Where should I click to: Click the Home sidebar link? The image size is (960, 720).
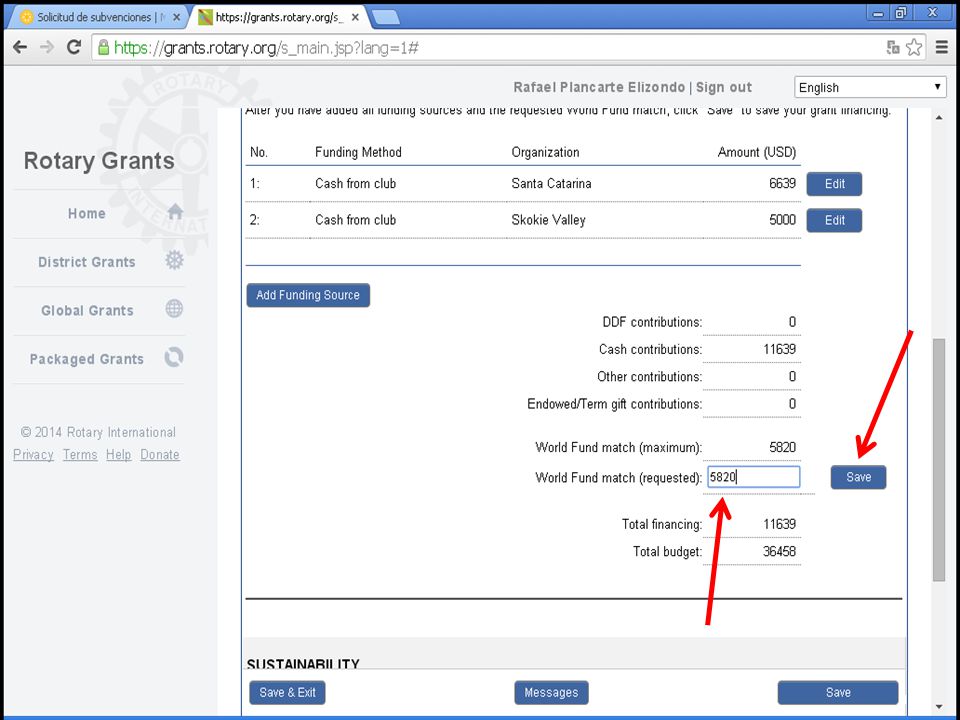(86, 214)
